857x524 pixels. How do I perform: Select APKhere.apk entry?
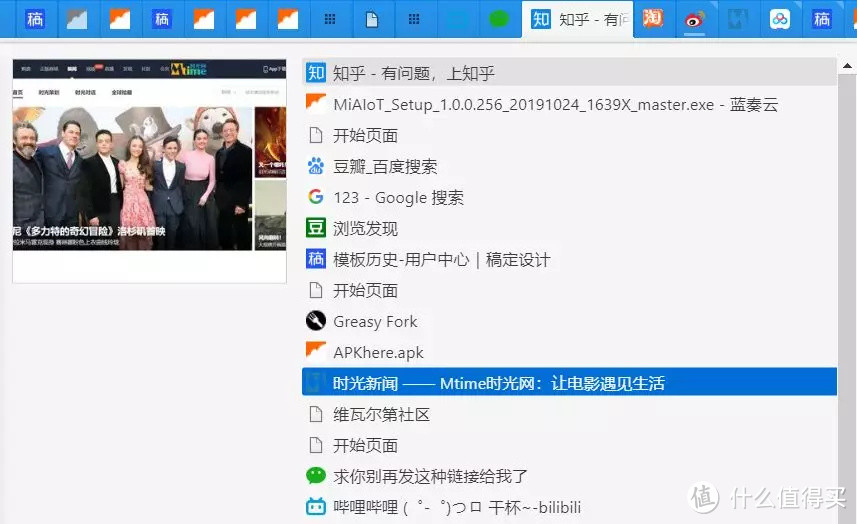pyautogui.click(x=569, y=352)
